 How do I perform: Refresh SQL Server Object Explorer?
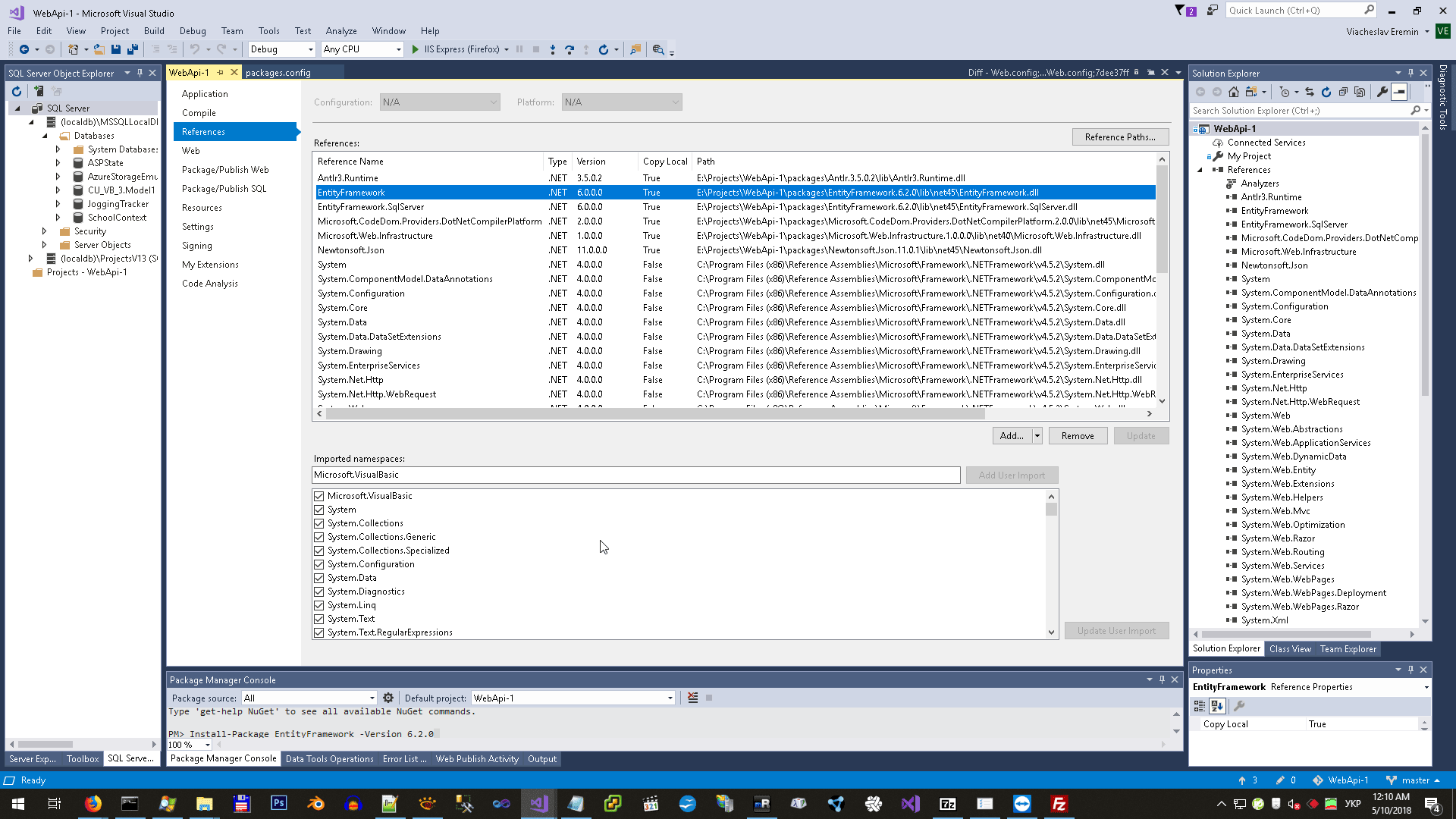coord(17,91)
